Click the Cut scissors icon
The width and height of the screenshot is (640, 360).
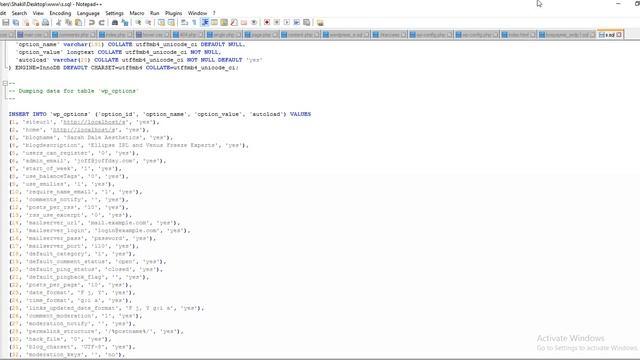(58, 22)
